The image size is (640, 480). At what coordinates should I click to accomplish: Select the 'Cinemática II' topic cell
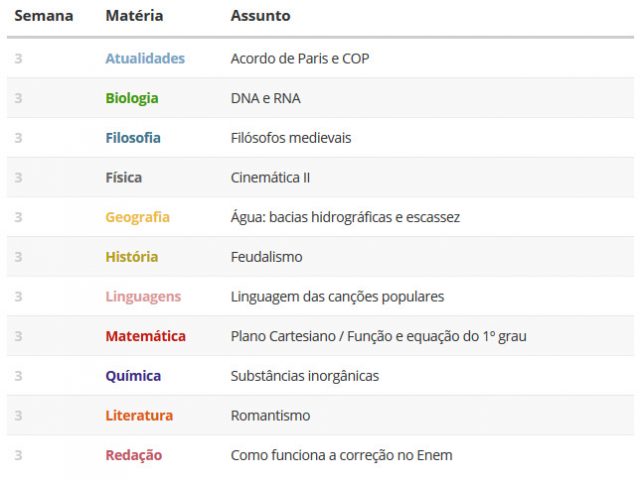270,177
